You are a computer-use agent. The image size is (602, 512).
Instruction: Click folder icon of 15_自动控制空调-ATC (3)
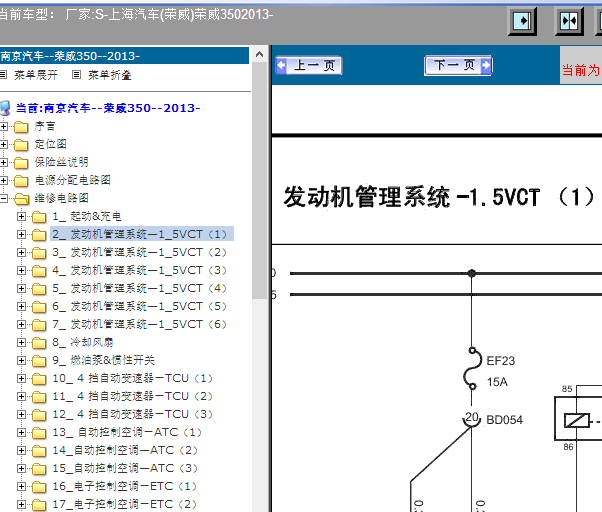pos(39,469)
